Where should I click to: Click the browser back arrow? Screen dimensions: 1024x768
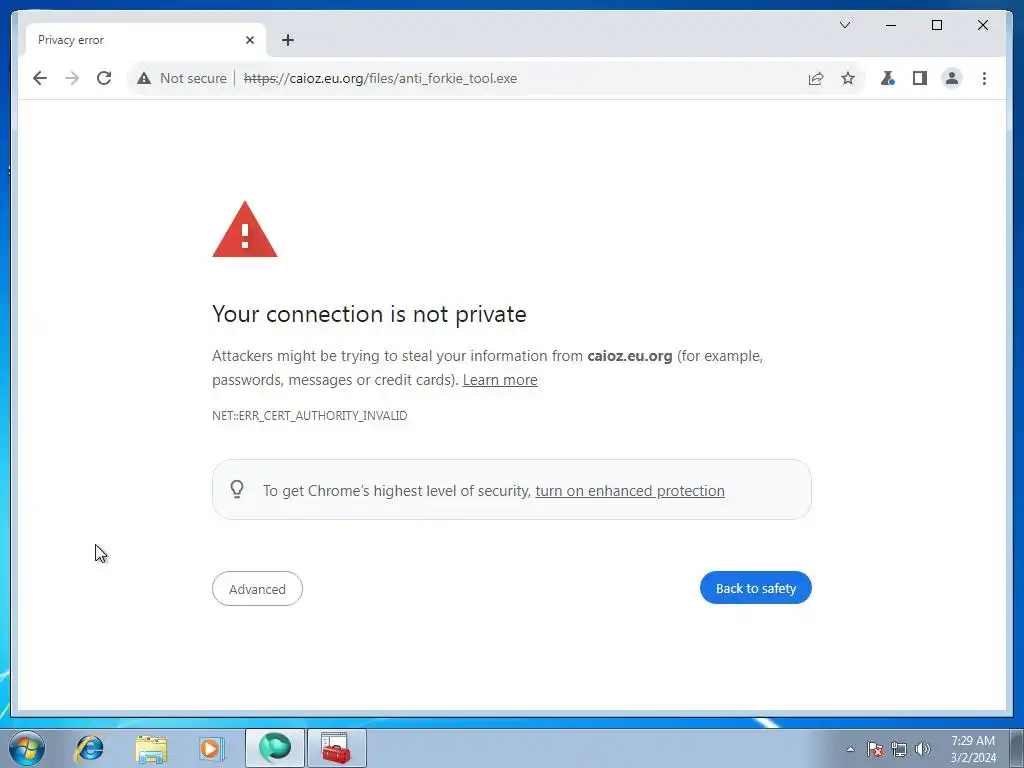tap(40, 78)
